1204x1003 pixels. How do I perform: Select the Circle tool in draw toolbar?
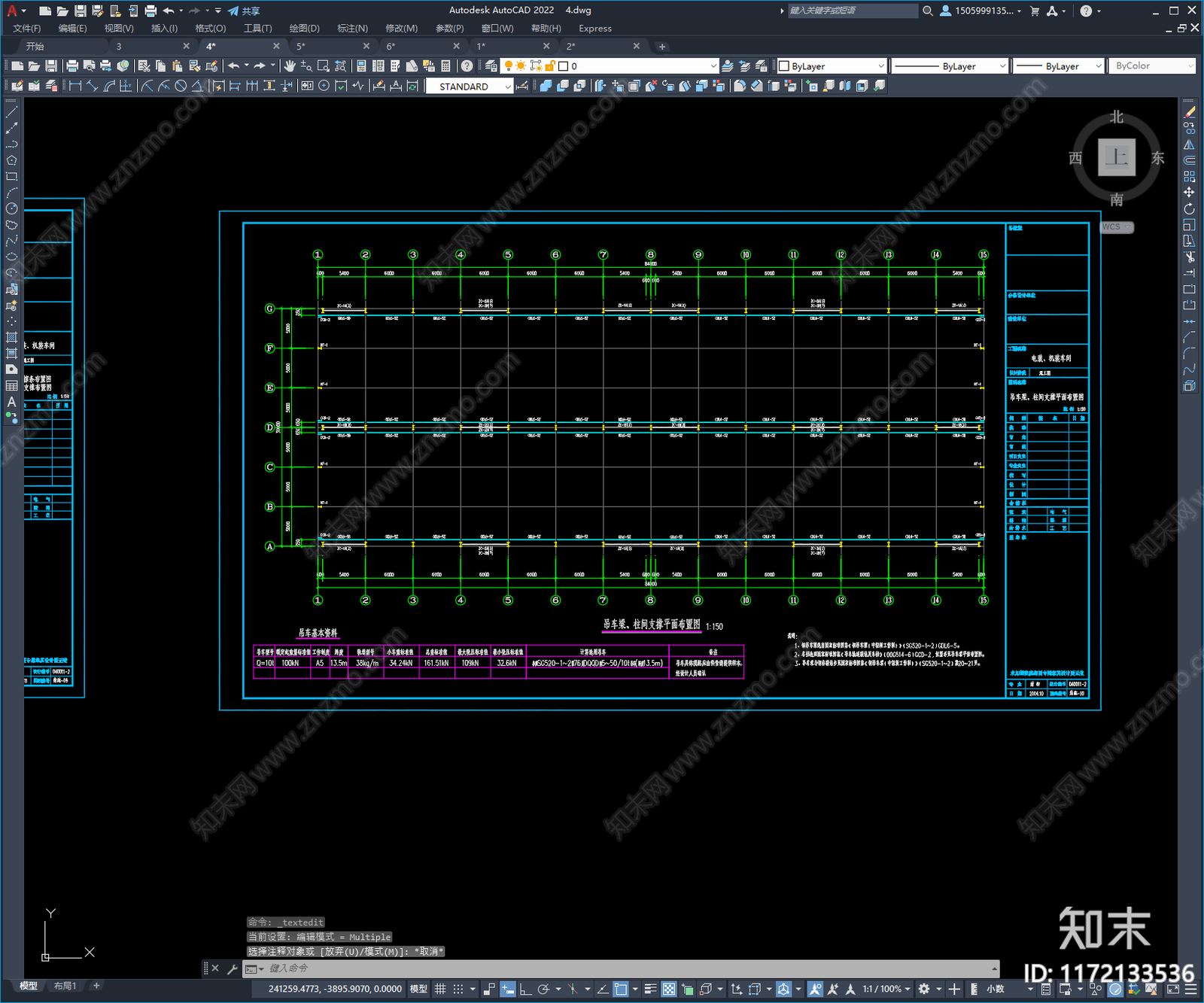(x=11, y=208)
